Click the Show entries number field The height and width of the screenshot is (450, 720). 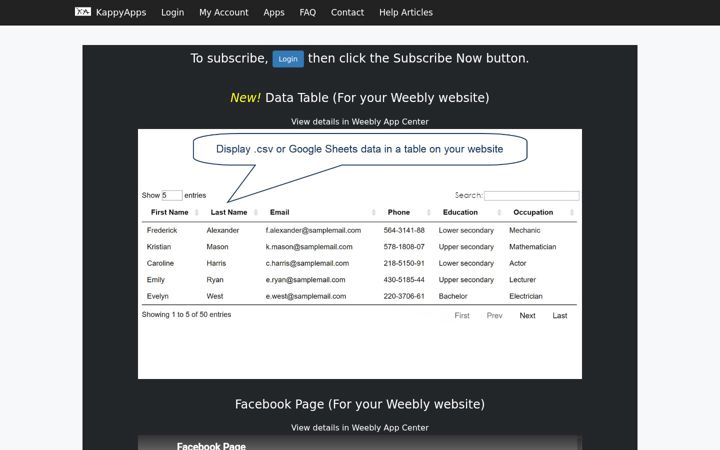(x=172, y=195)
